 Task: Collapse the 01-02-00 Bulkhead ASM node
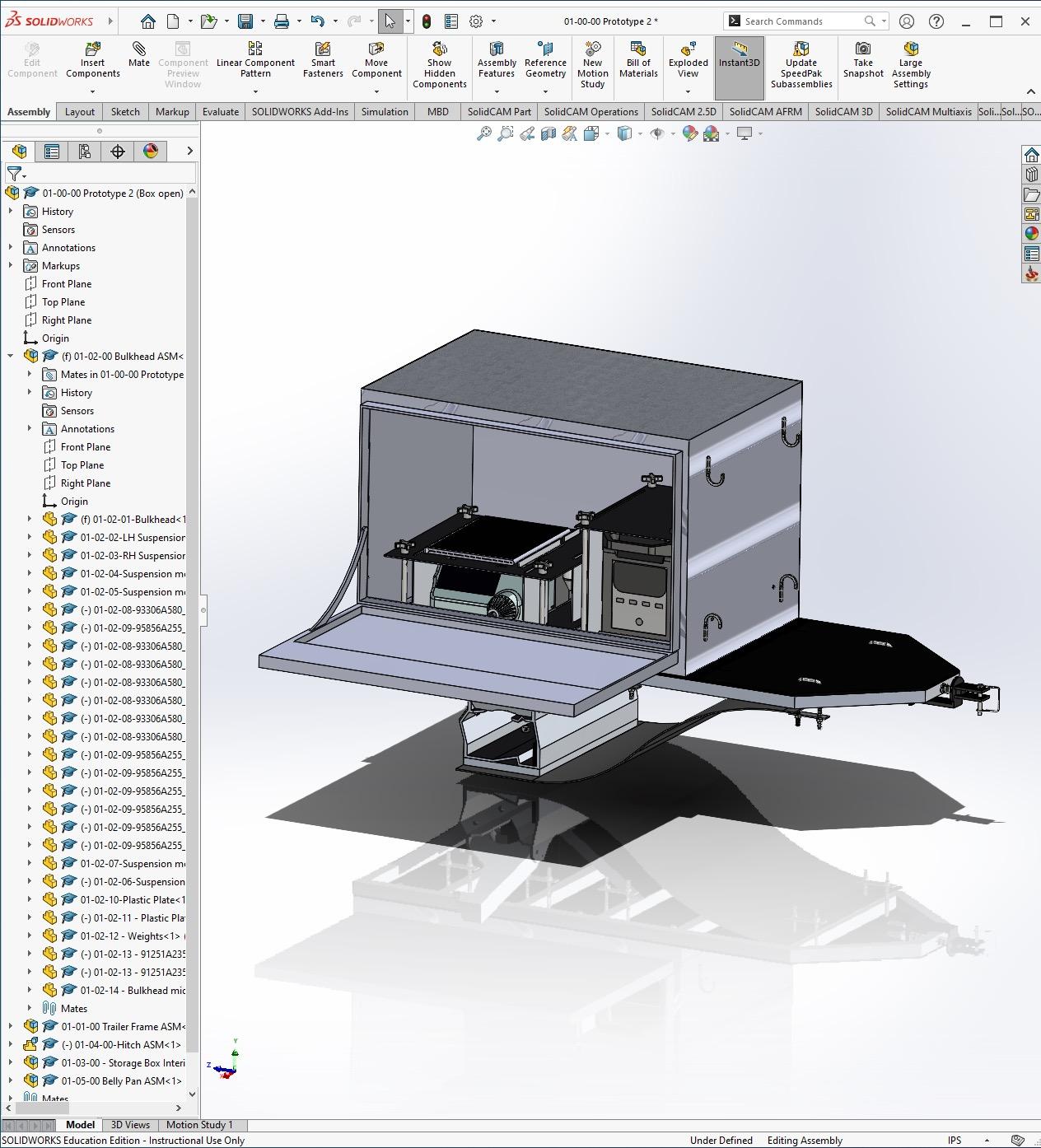pos(11,357)
